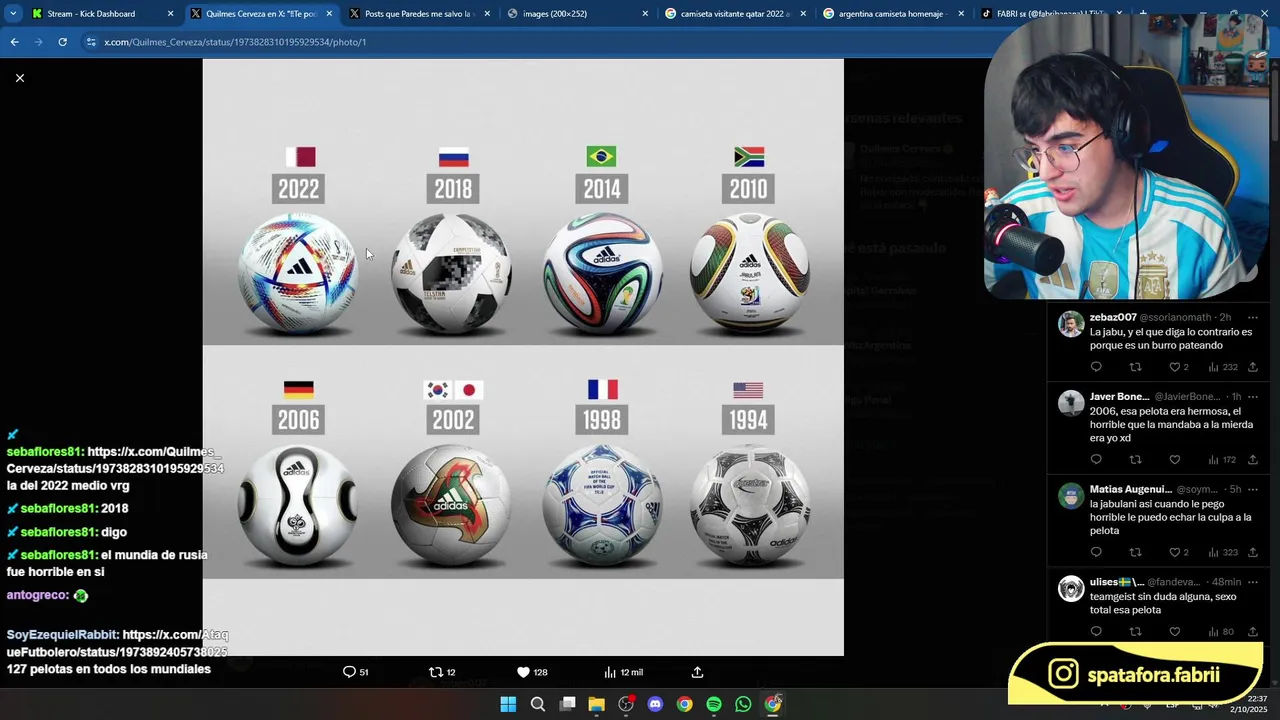Close the images (200×252) tab
1280x720 pixels.
[x=644, y=14]
